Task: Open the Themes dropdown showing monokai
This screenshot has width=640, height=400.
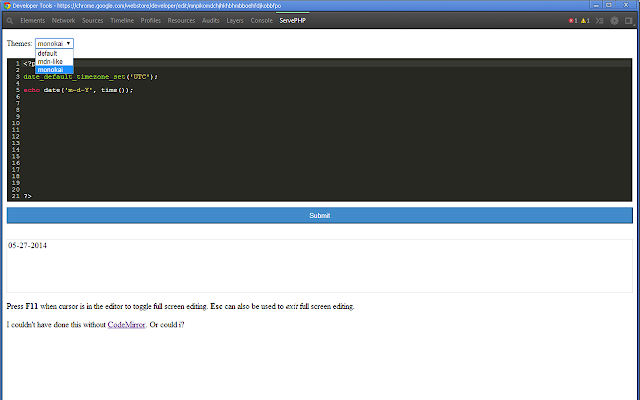Action: click(54, 43)
